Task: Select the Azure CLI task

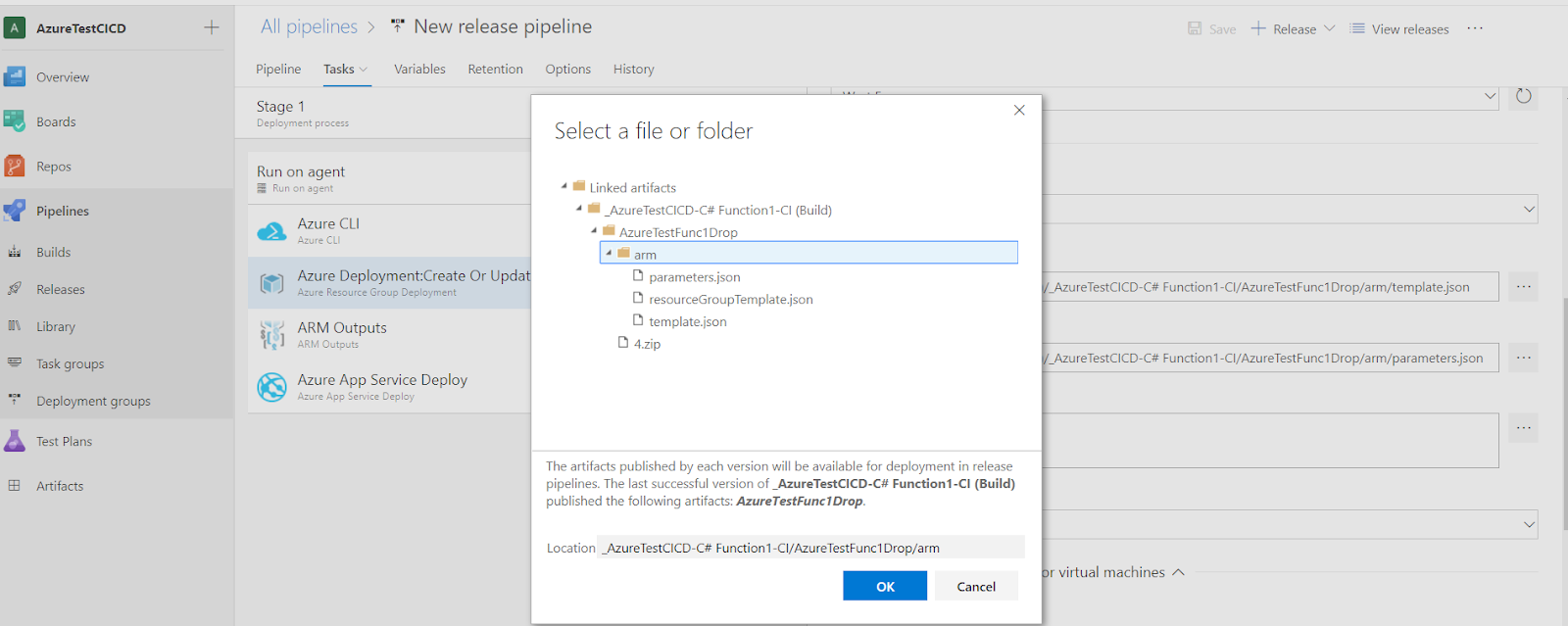Action: pyautogui.click(x=328, y=230)
